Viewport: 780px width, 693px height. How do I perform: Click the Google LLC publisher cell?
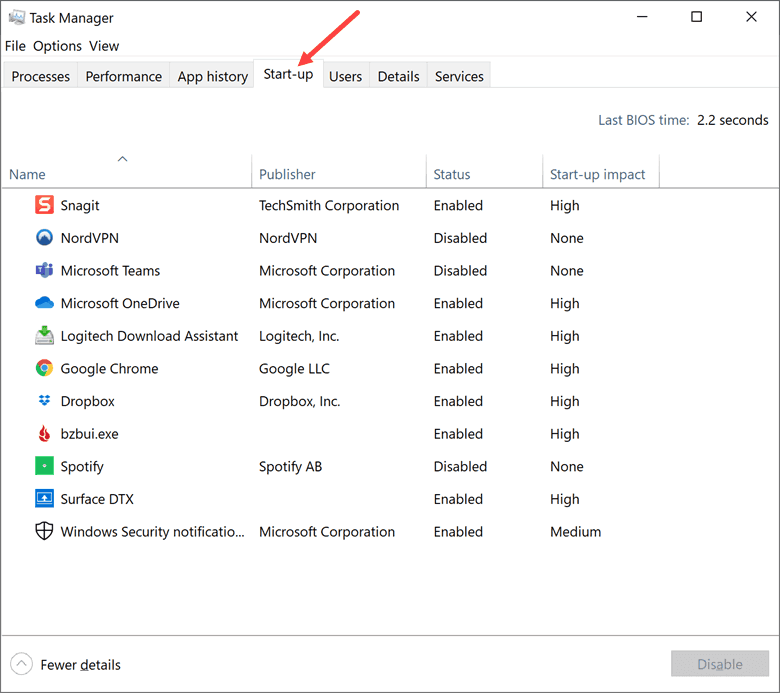point(294,369)
